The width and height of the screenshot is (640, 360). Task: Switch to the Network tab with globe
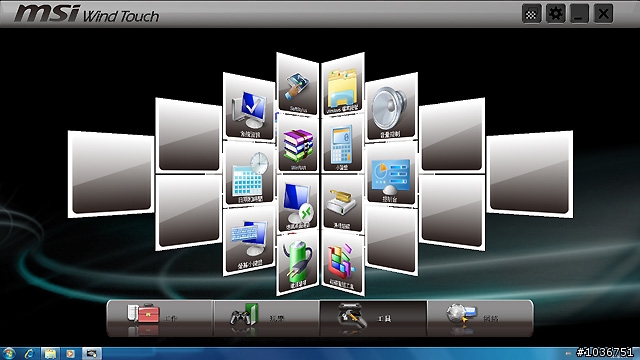click(480, 318)
